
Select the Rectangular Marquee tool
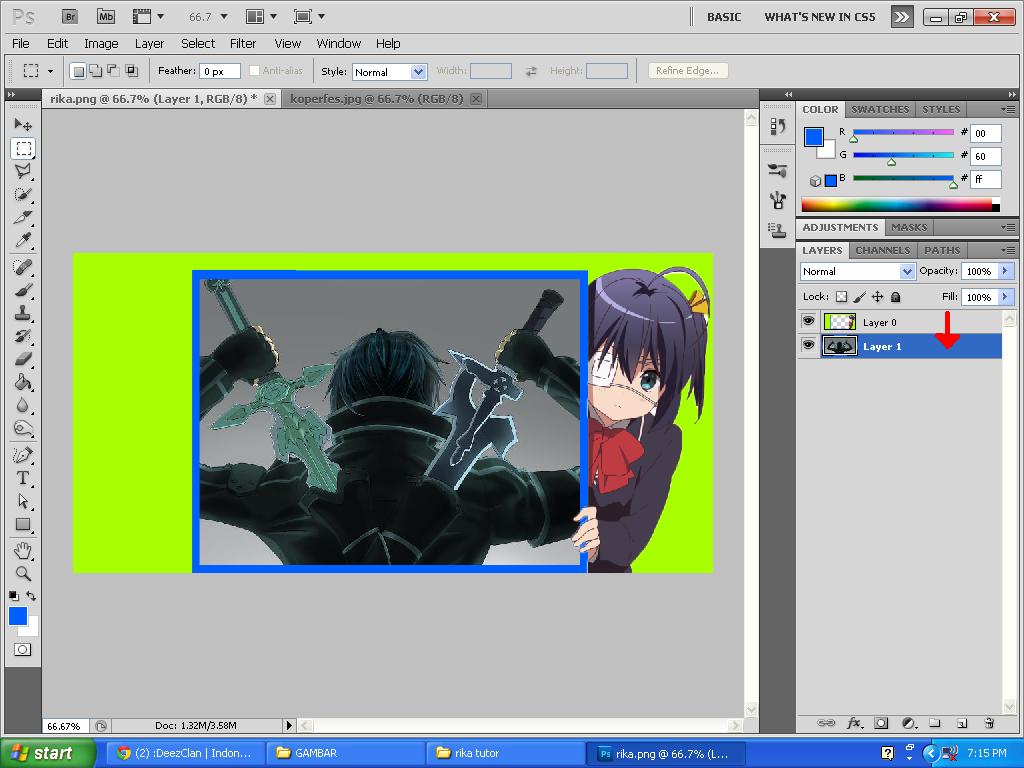click(23, 148)
